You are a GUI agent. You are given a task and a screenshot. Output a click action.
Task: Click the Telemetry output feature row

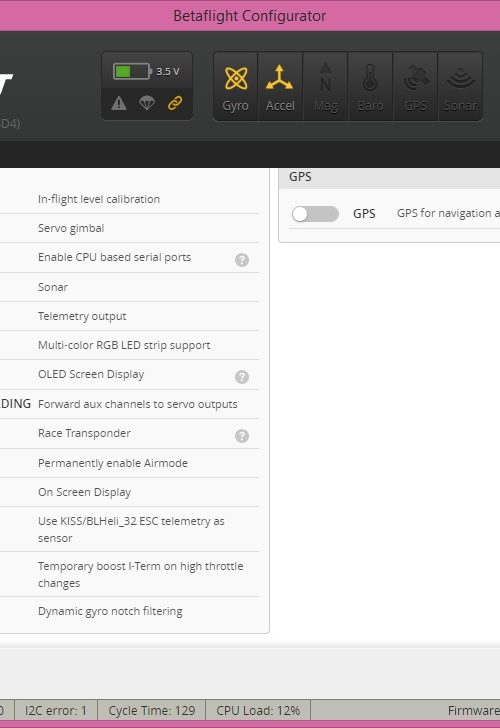(130, 316)
